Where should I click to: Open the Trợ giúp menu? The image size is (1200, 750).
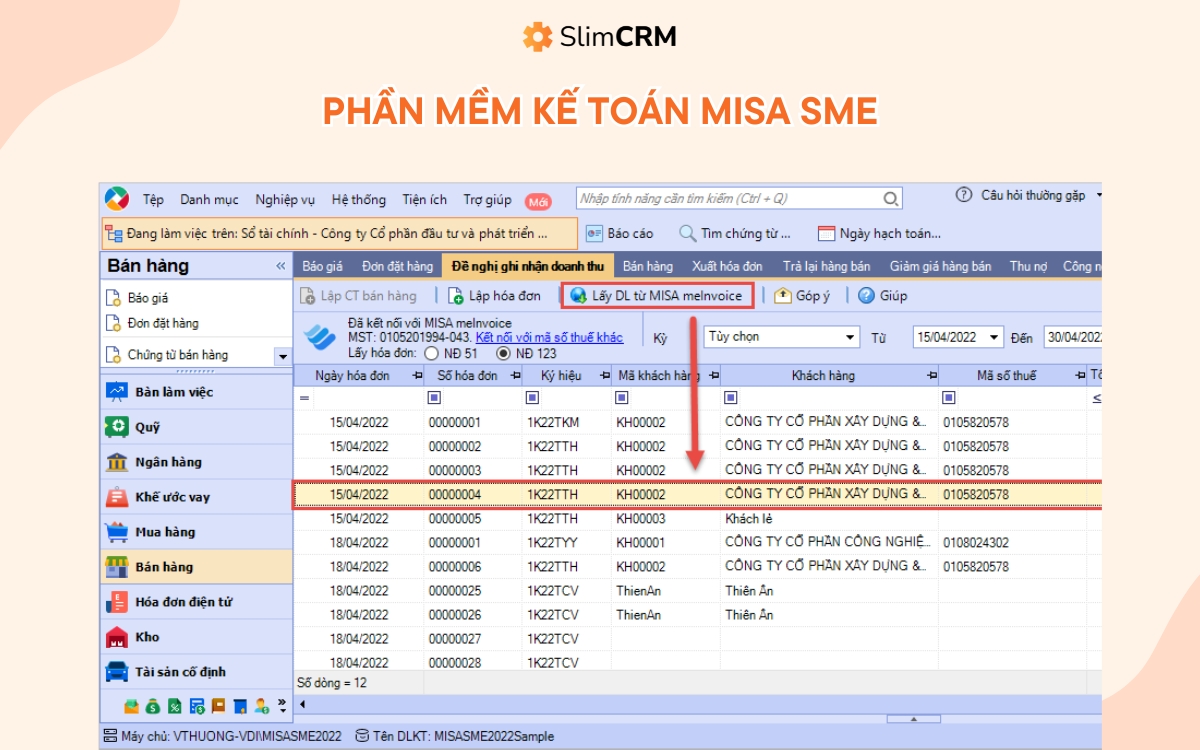pos(487,199)
